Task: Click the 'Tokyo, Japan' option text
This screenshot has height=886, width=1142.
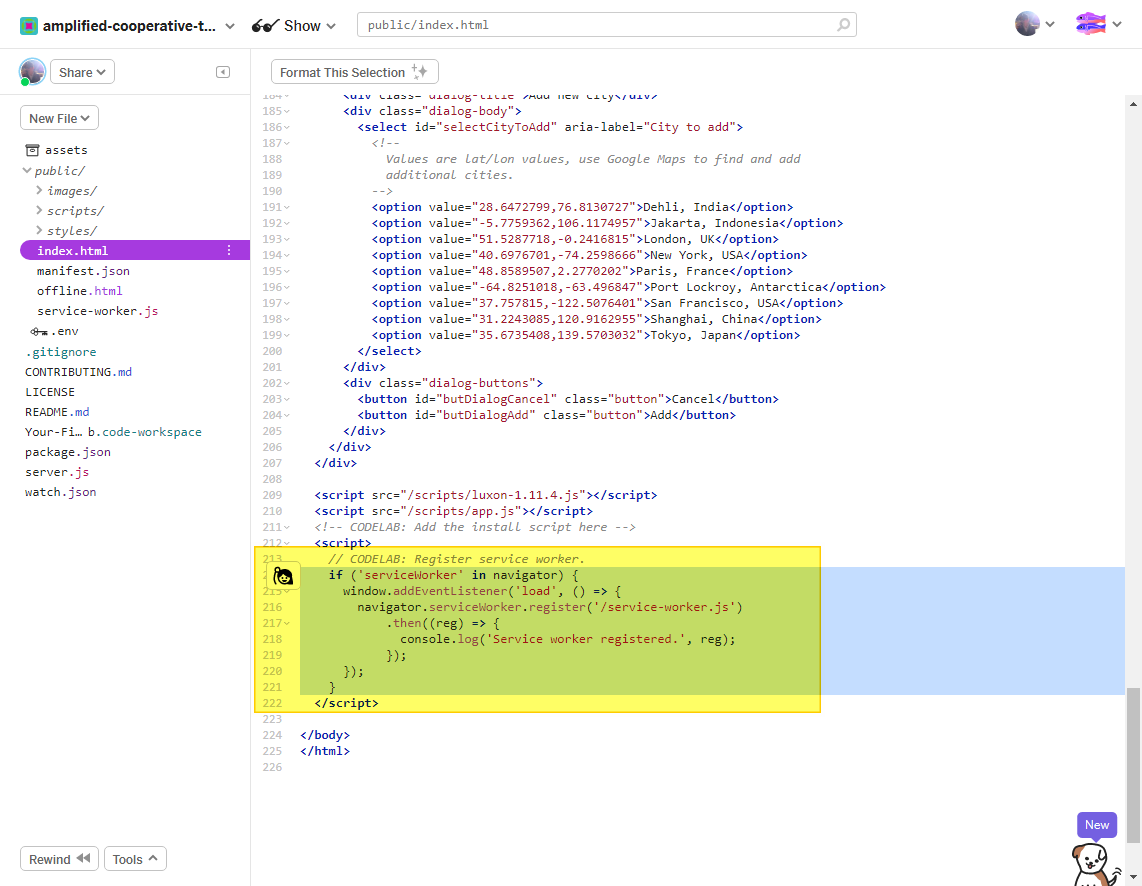Action: 693,336
